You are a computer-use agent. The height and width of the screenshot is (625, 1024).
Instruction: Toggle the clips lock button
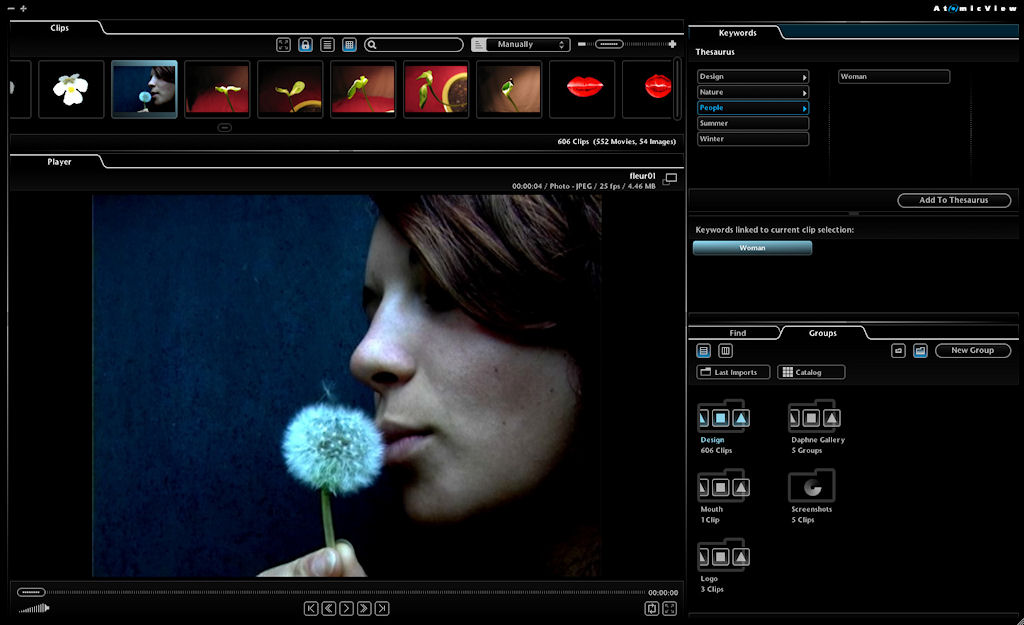pyautogui.click(x=305, y=45)
